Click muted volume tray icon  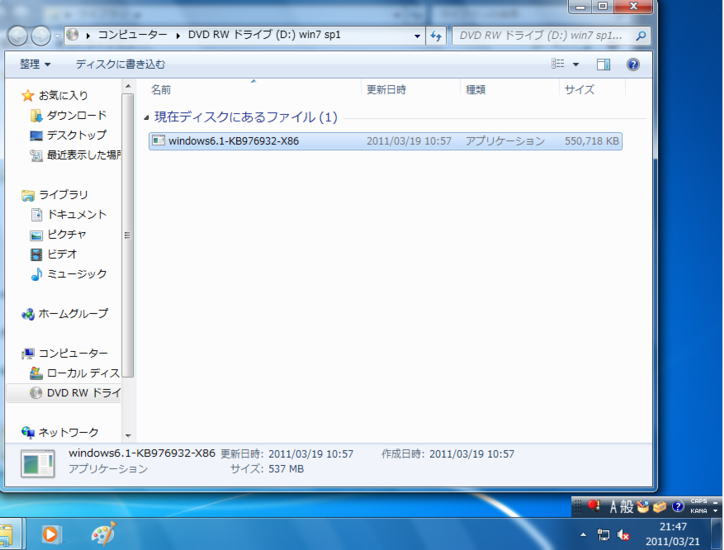(623, 535)
